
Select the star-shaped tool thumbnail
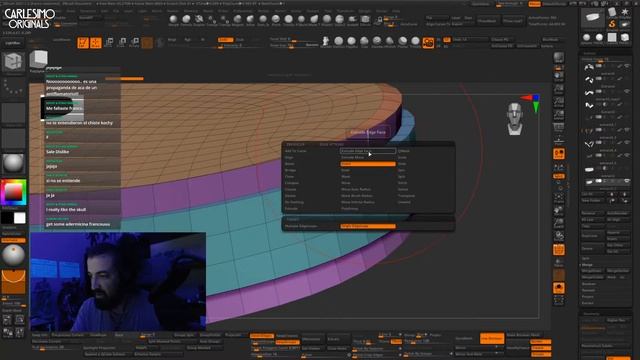point(625,12)
